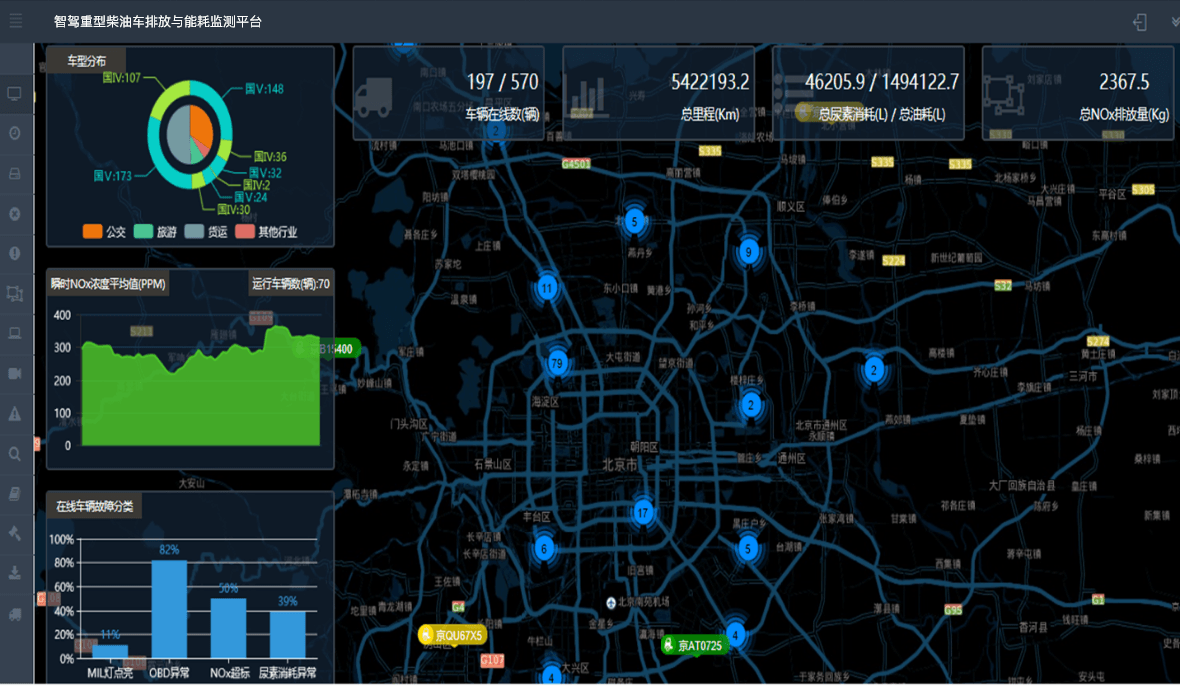The width and height of the screenshot is (1180, 686).
Task: Click the 总里程(Km) statistic card
Action: click(x=658, y=93)
